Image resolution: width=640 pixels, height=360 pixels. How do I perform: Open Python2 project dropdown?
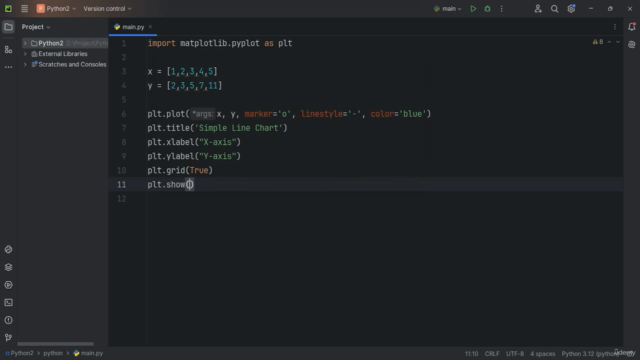[56, 9]
